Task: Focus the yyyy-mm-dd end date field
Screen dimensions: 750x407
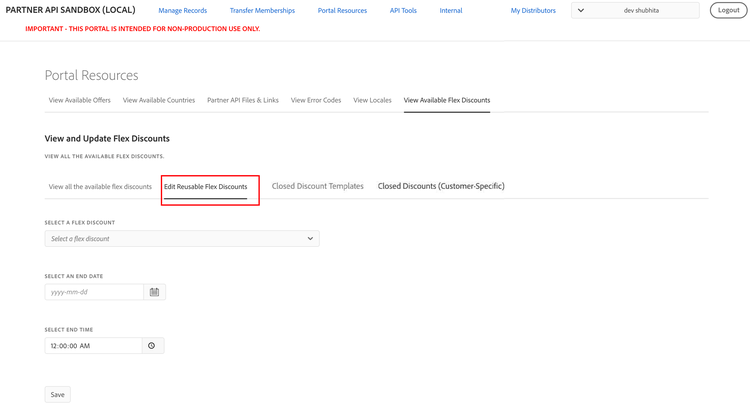Action: [94, 292]
